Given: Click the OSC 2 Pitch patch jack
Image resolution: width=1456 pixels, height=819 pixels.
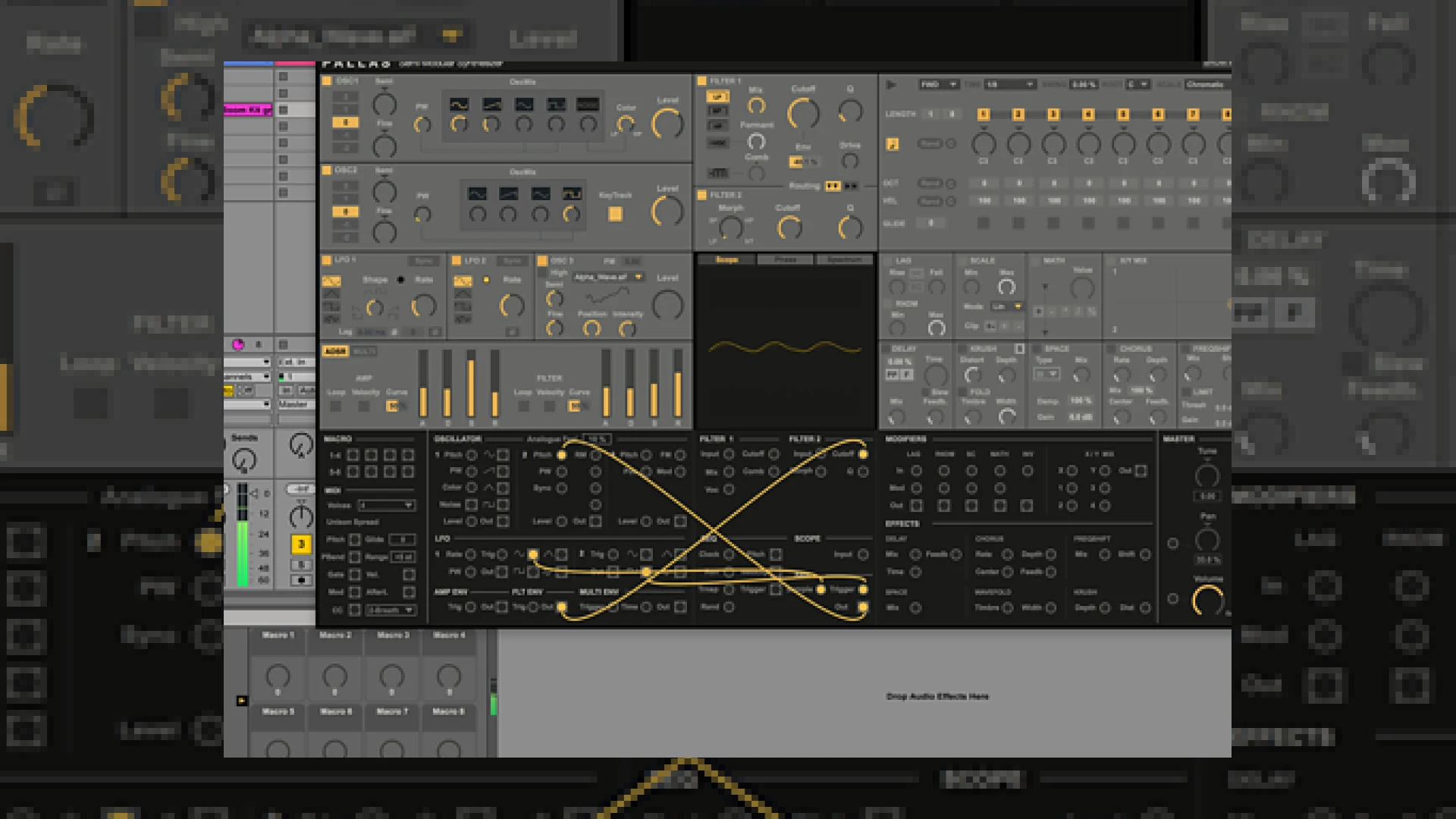Looking at the screenshot, I should (561, 455).
